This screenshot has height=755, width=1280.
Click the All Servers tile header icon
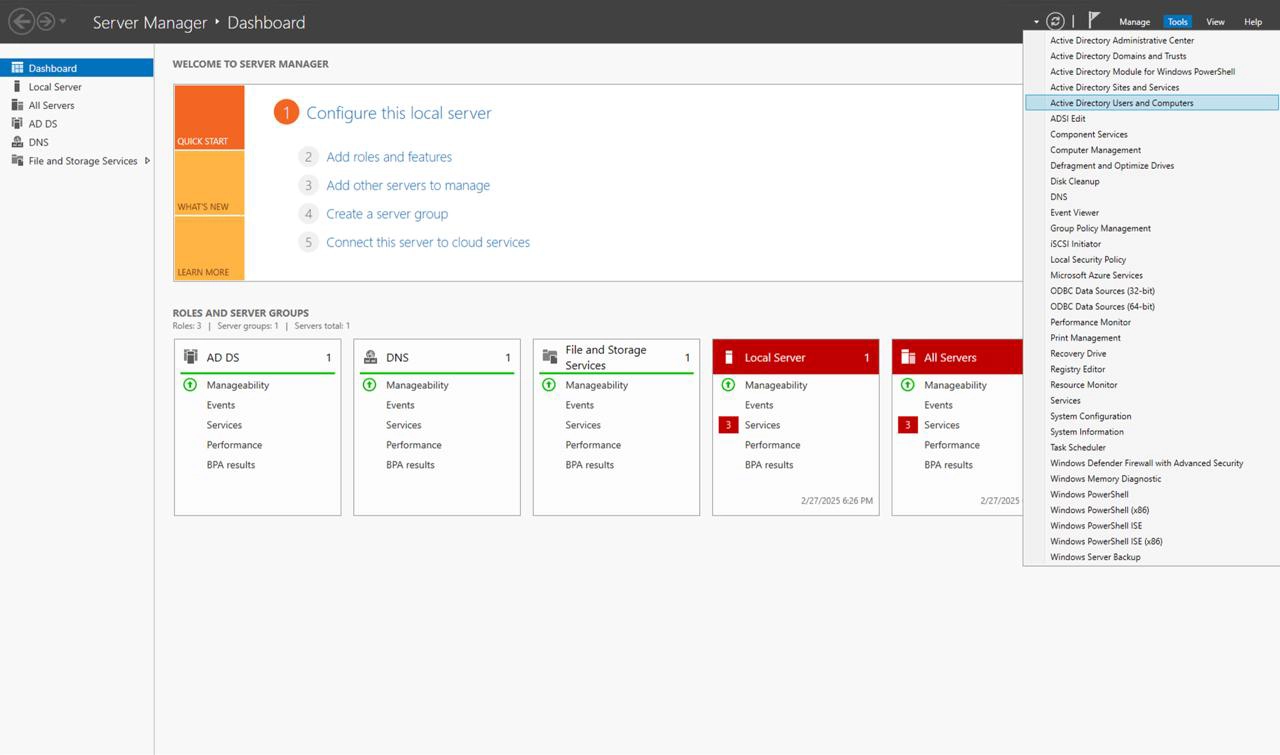click(908, 357)
